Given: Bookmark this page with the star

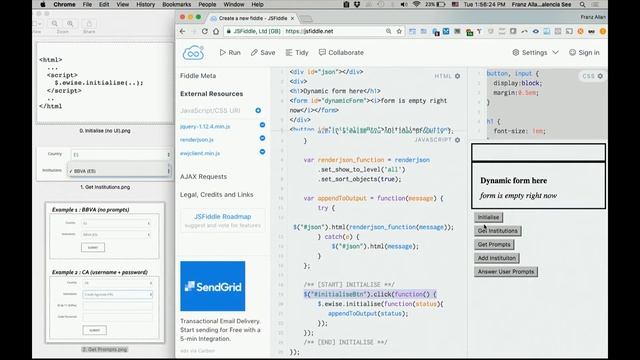Looking at the screenshot, I should coord(399,31).
